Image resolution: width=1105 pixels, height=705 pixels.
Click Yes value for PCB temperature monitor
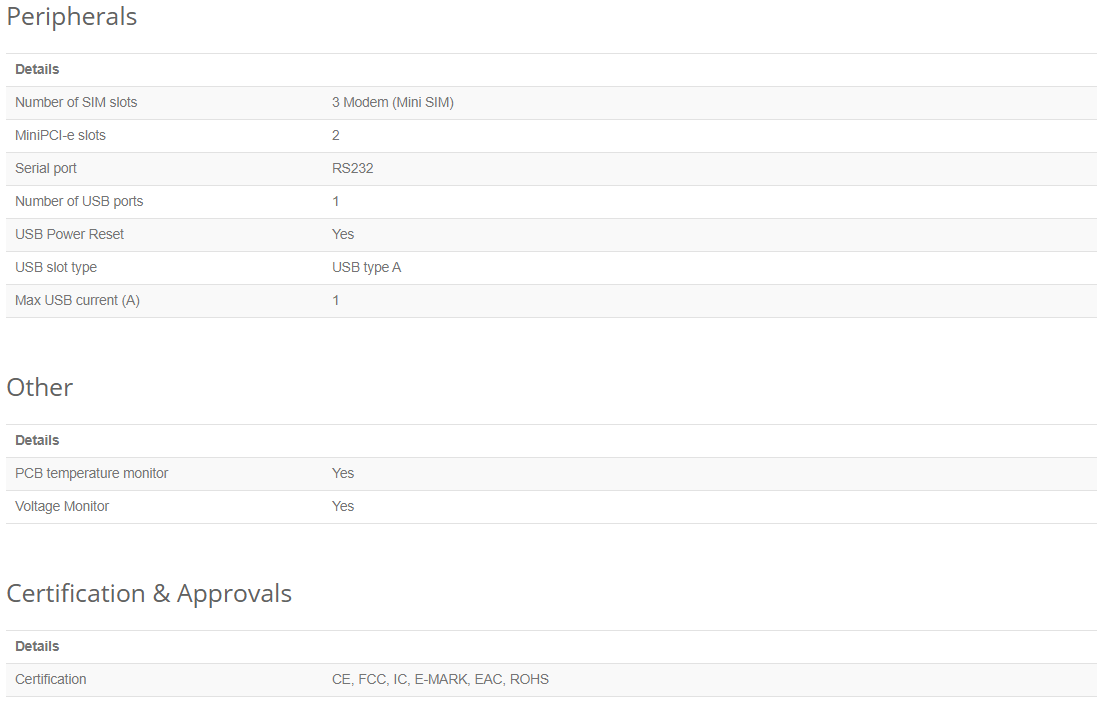pos(342,473)
